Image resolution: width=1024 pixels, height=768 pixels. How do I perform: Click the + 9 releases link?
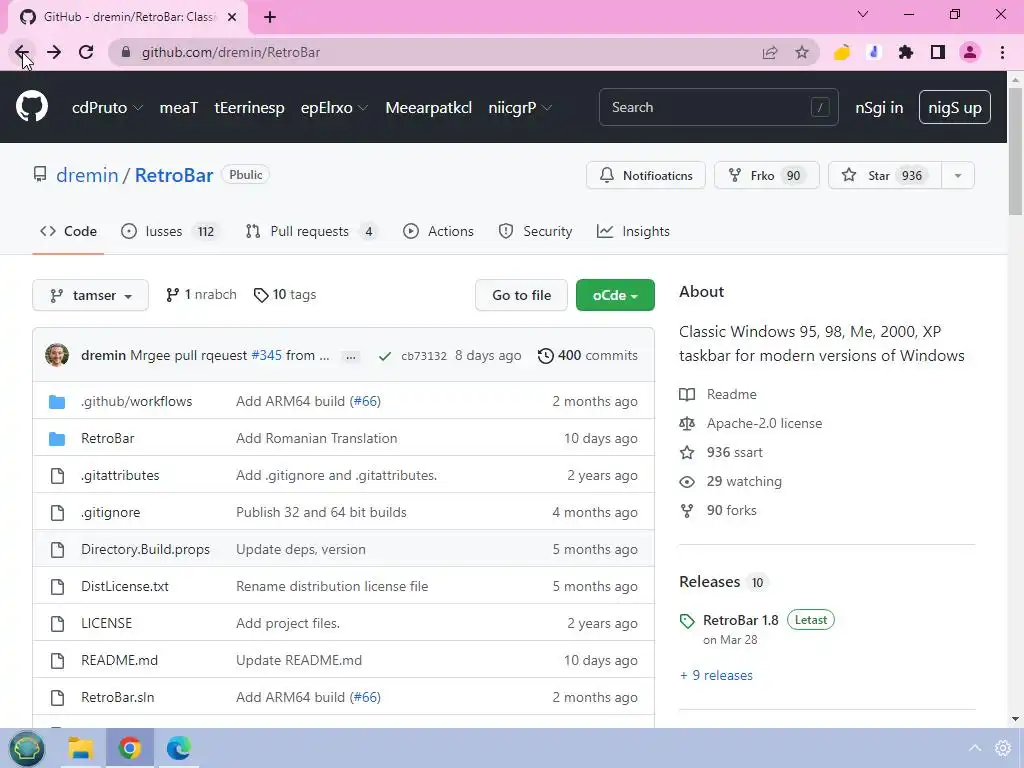click(716, 675)
